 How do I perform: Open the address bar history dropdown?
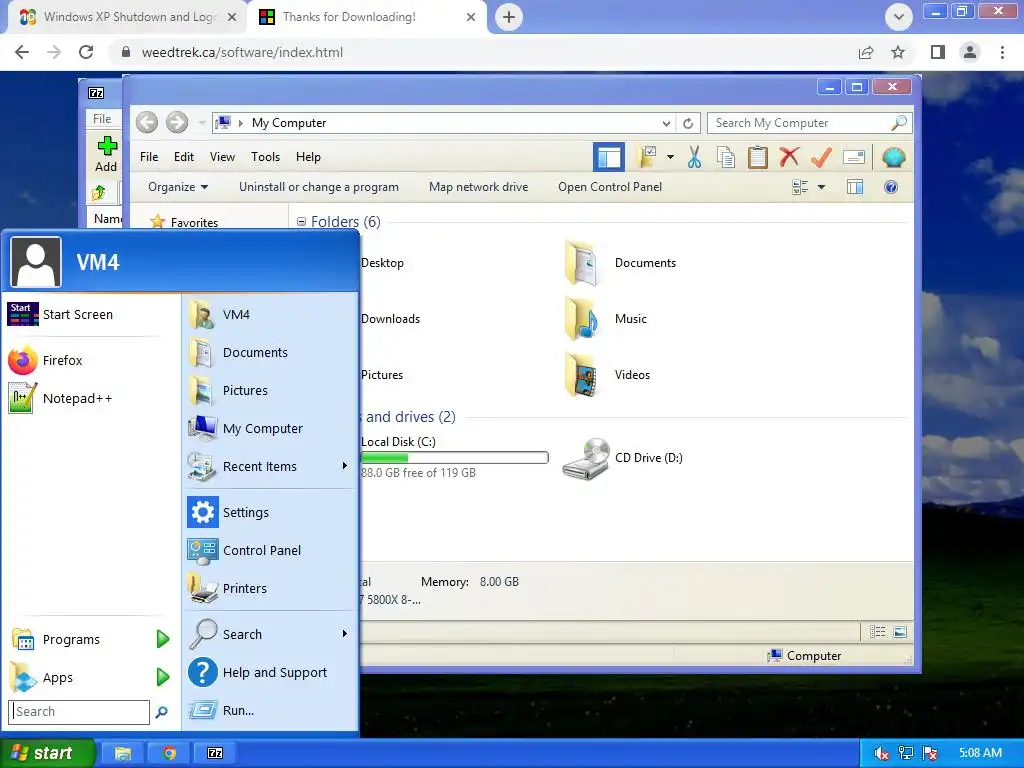coord(666,123)
